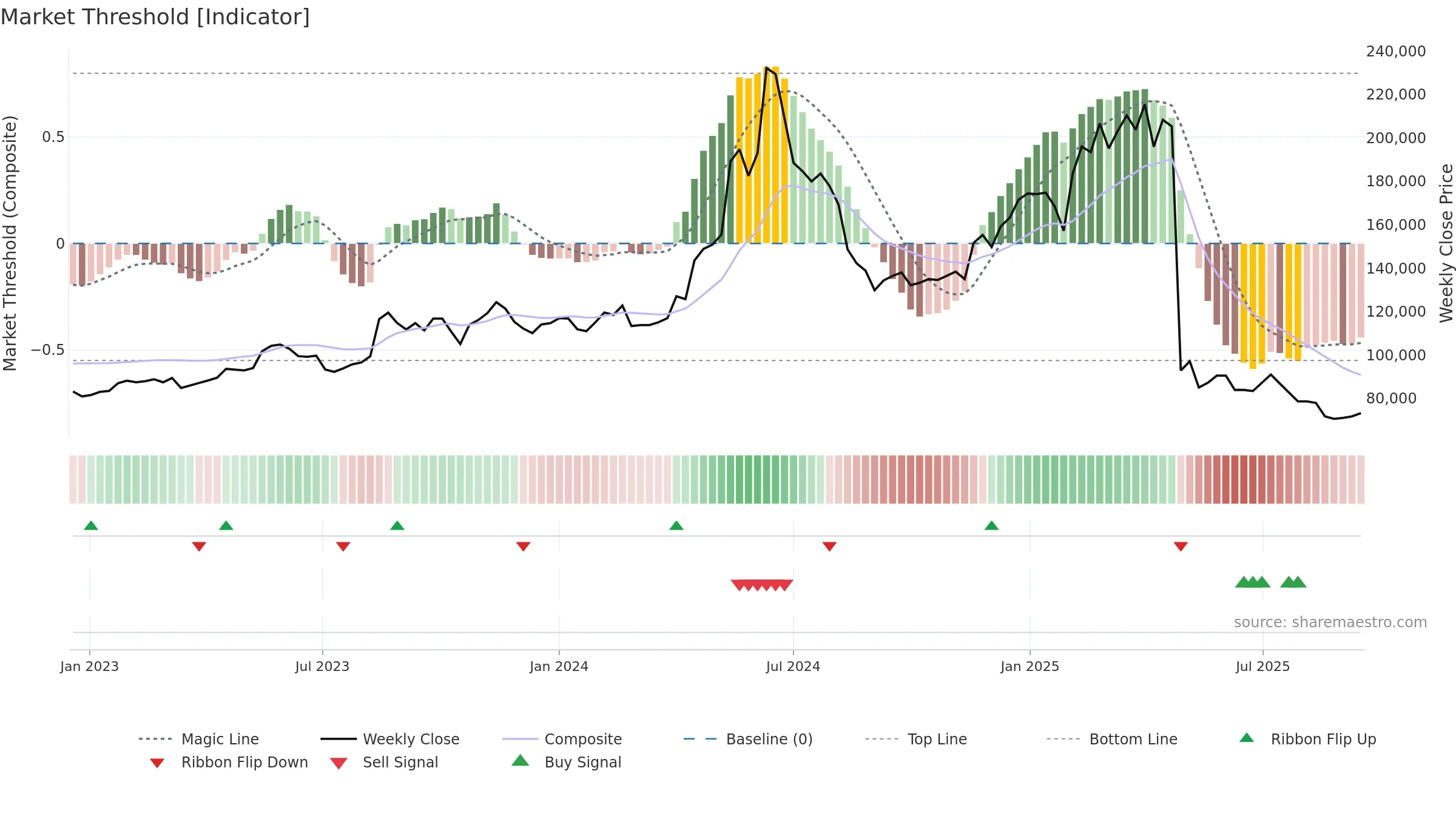Viewport: 1456px width, 819px height.
Task: Click the ribbon flip down marker near March 2023
Action: (199, 547)
